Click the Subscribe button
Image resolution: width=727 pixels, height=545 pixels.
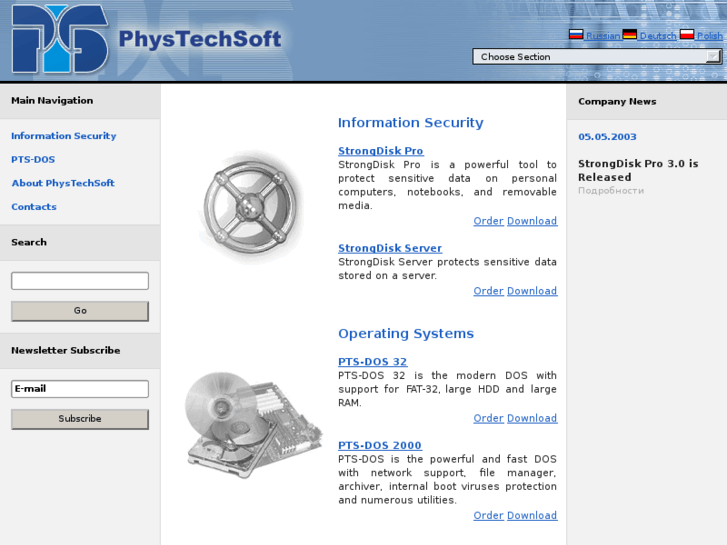[x=80, y=419]
